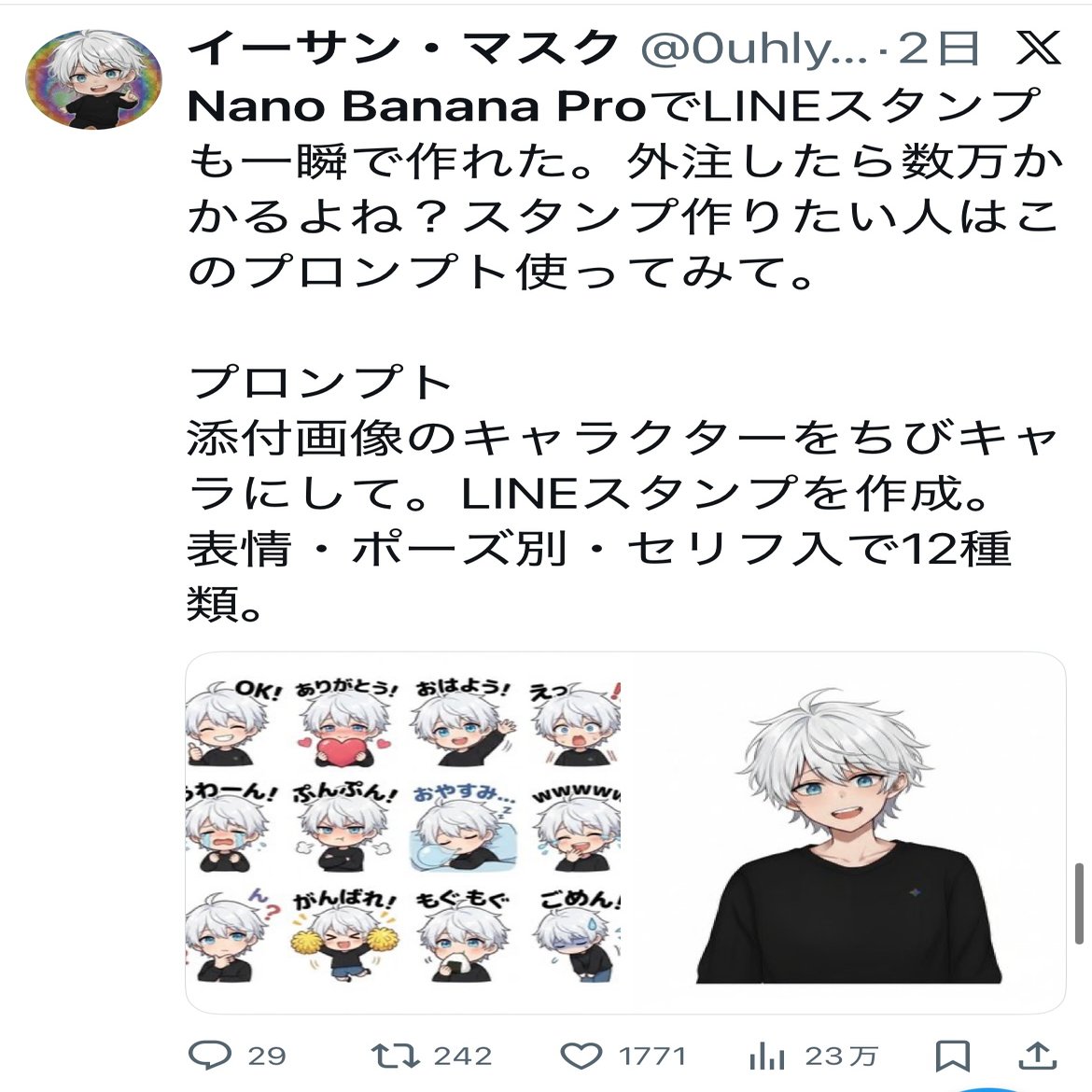1092x1092 pixels.
Task: Click the reply count 29
Action: 268,1057
